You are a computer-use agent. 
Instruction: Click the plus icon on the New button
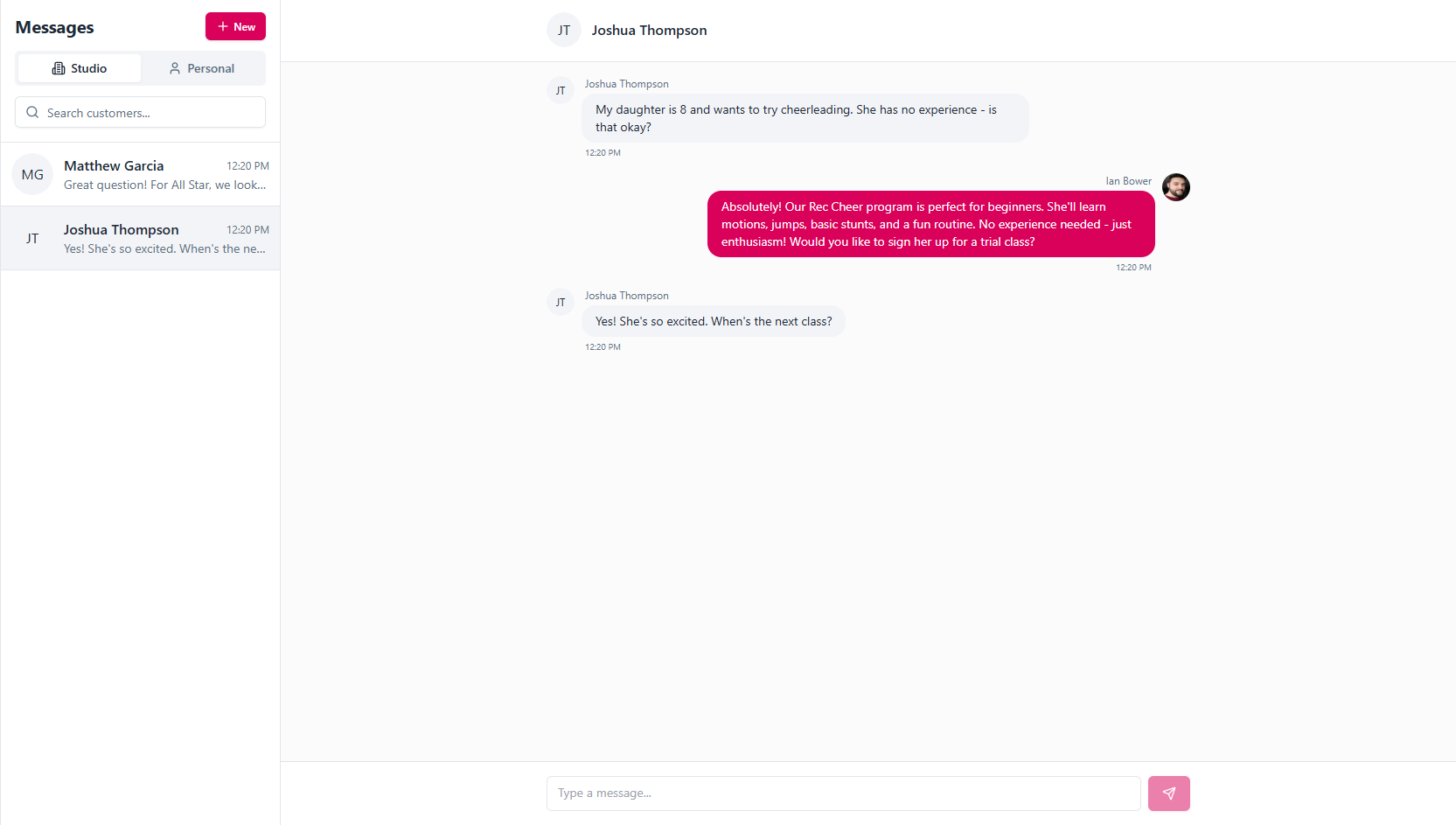click(x=223, y=26)
